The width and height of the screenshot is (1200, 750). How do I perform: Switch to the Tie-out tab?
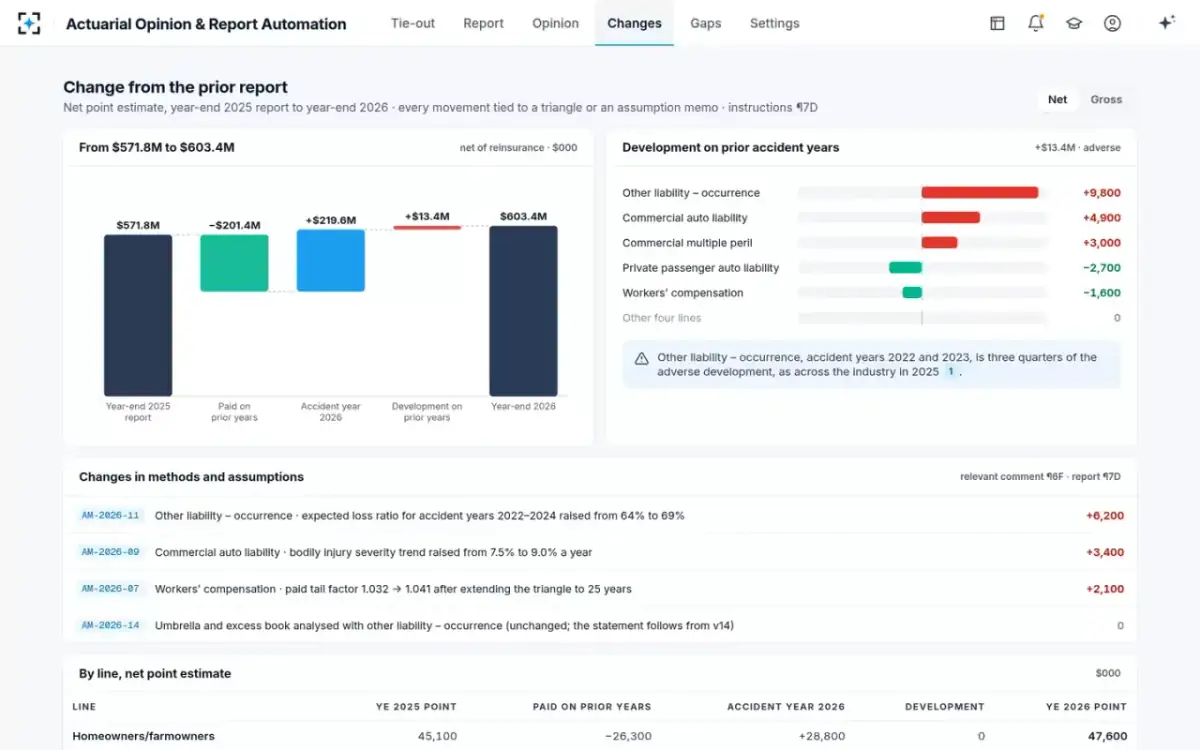pyautogui.click(x=413, y=23)
